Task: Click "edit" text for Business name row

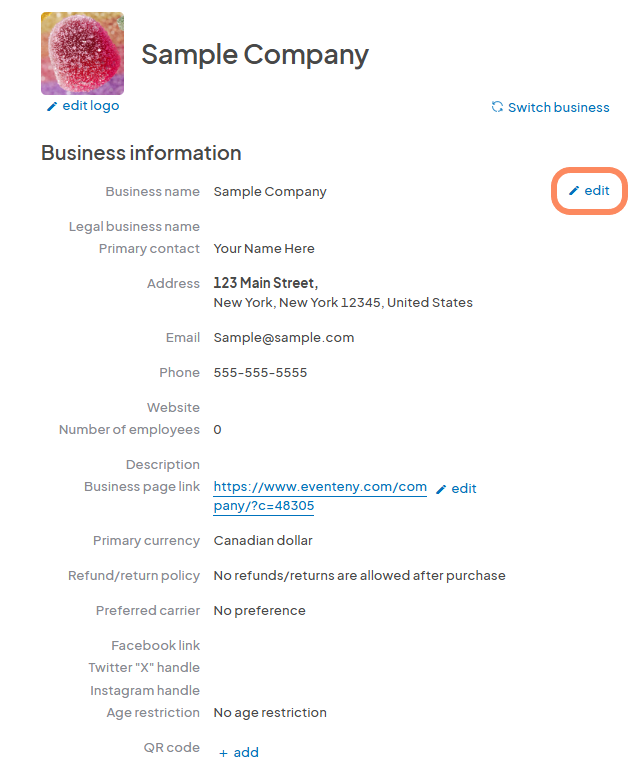Action: 597,191
